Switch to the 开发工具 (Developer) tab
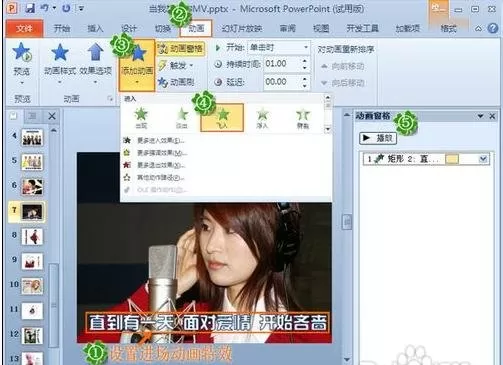Screen dimensions: 503x365 point(362,28)
